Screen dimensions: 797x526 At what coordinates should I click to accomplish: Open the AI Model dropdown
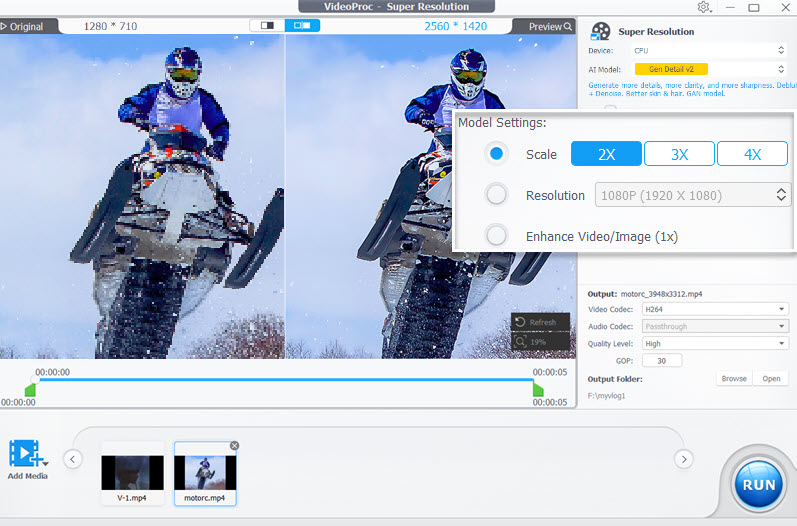point(710,69)
